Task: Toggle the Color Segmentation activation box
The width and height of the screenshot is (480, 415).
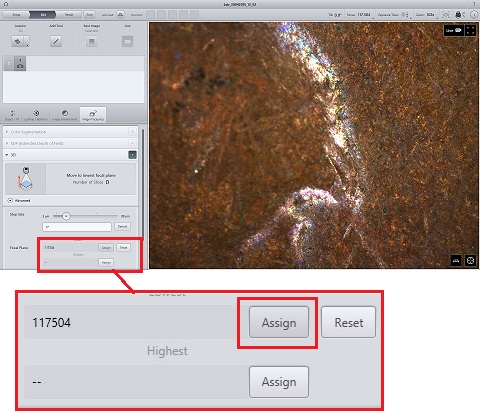Action: (x=132, y=132)
